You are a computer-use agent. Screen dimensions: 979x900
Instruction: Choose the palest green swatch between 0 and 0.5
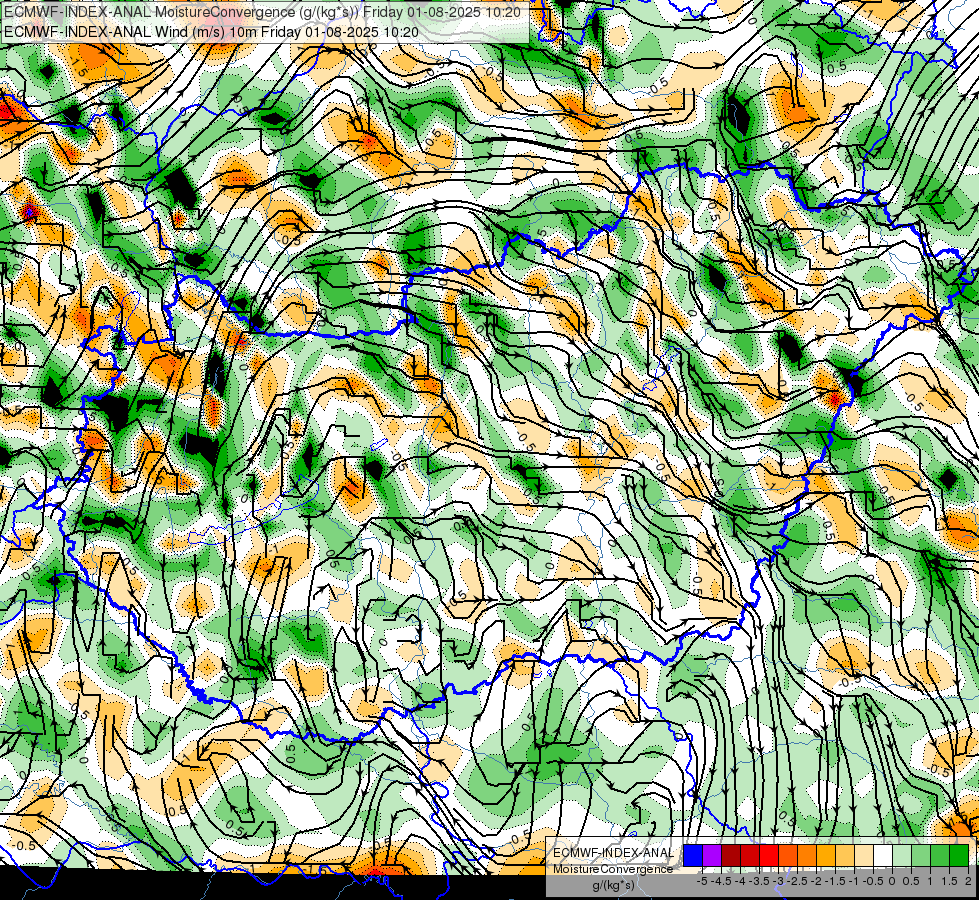[902, 855]
